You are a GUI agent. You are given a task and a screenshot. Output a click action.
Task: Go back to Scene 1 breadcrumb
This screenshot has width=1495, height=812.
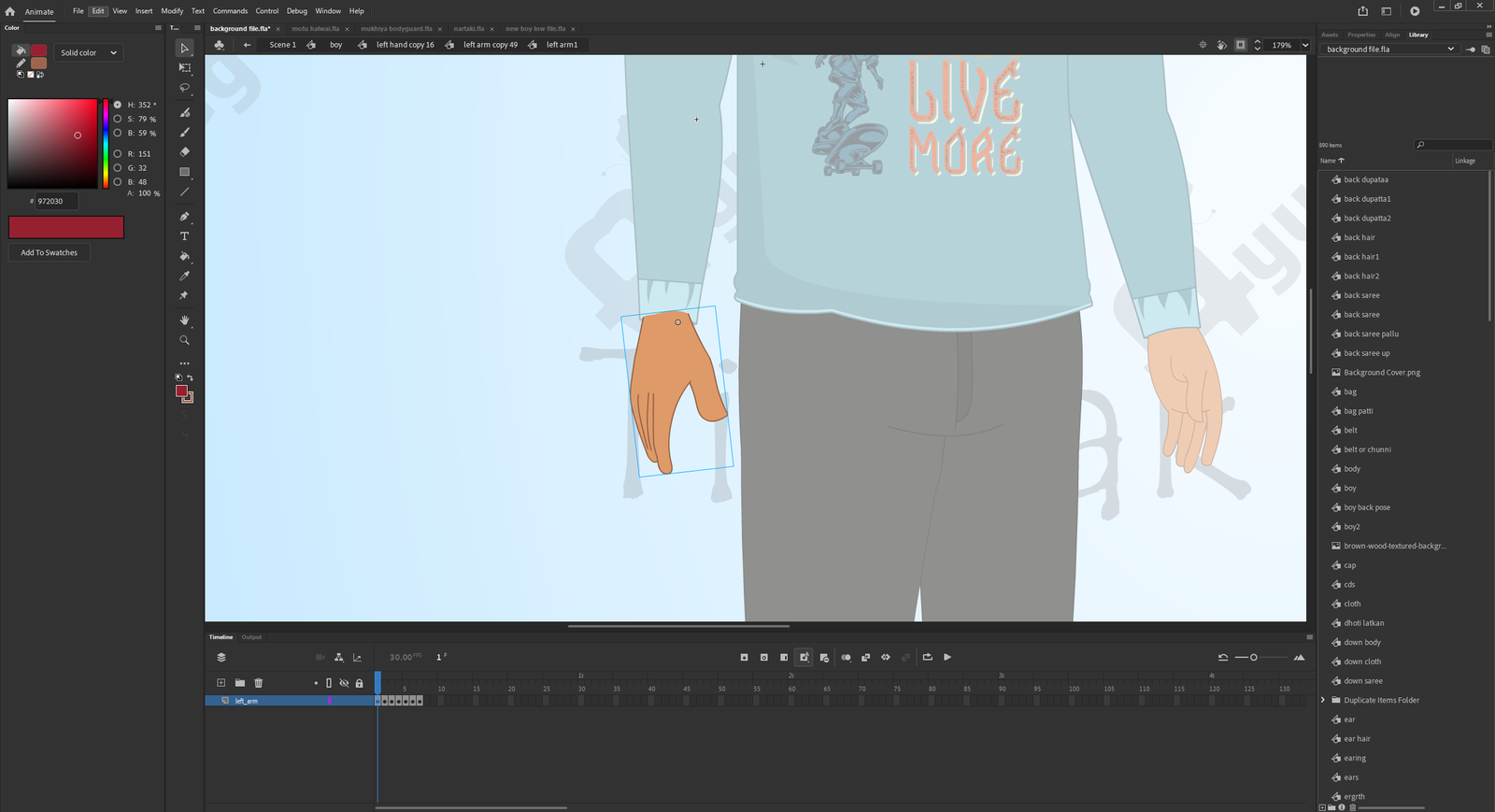pos(282,45)
